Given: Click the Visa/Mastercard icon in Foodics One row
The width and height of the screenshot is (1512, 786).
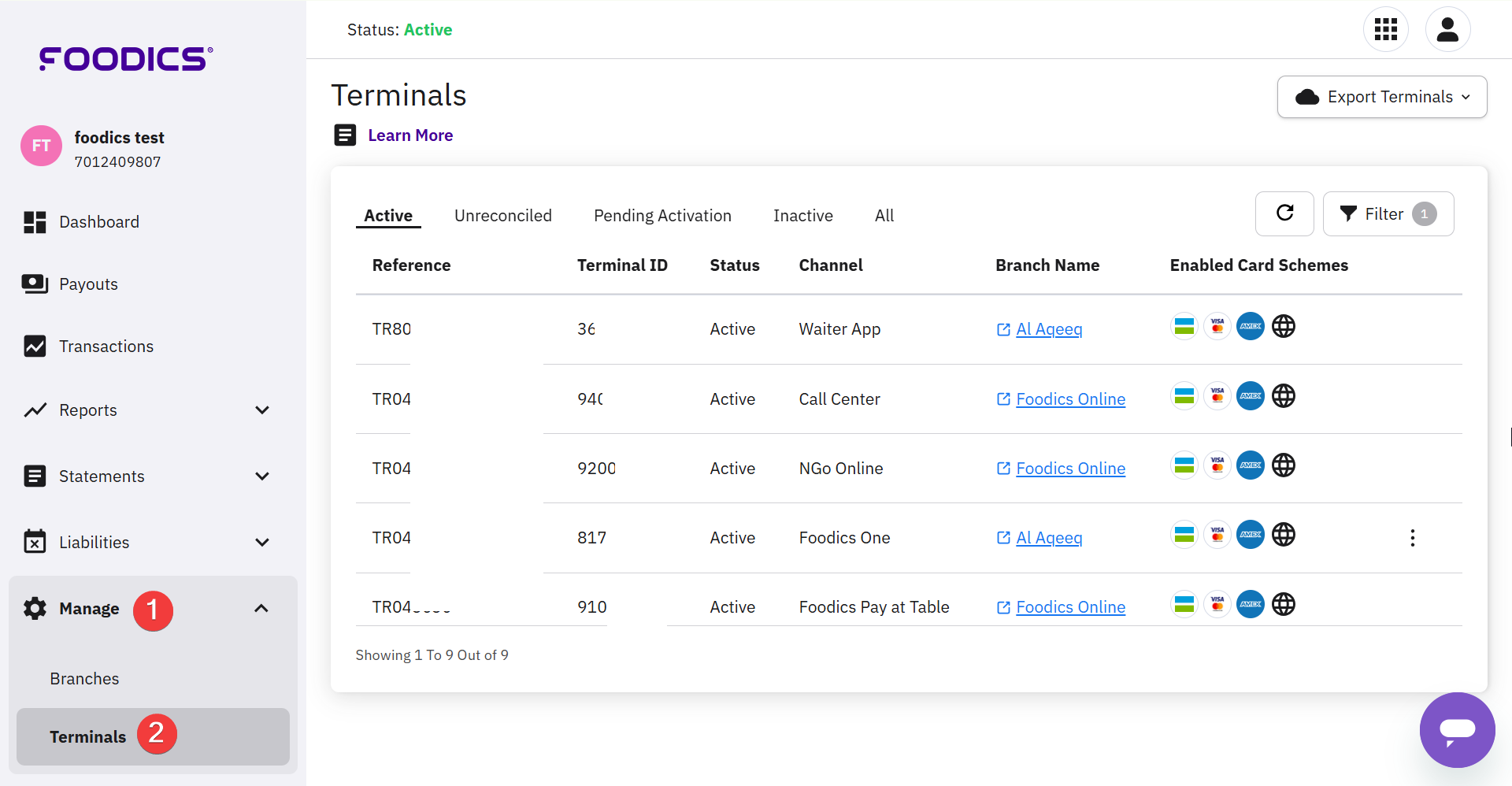Looking at the screenshot, I should [1217, 535].
